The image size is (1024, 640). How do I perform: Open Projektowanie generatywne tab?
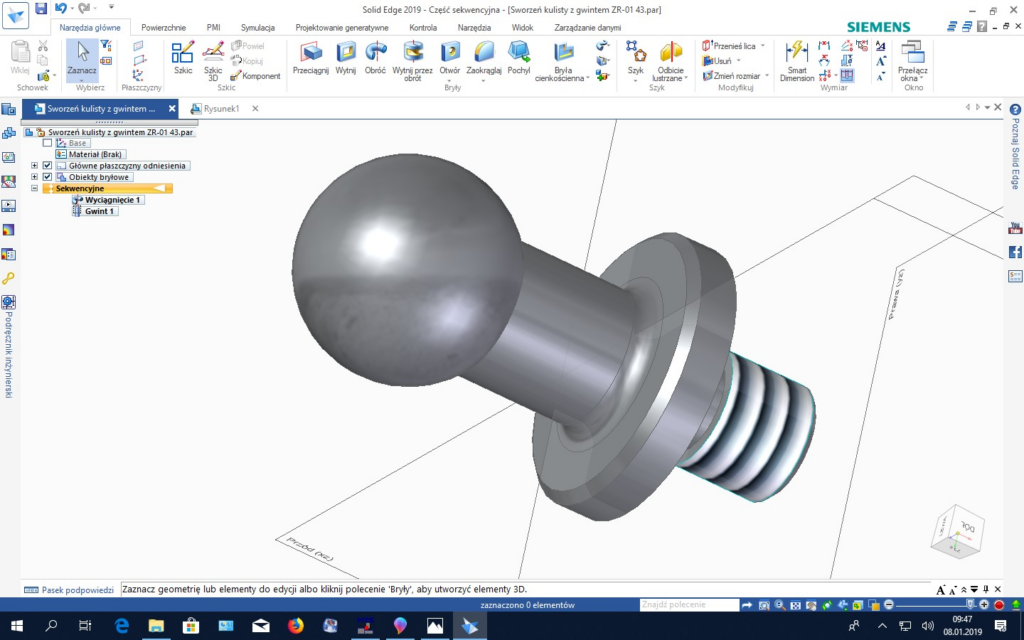[x=342, y=27]
